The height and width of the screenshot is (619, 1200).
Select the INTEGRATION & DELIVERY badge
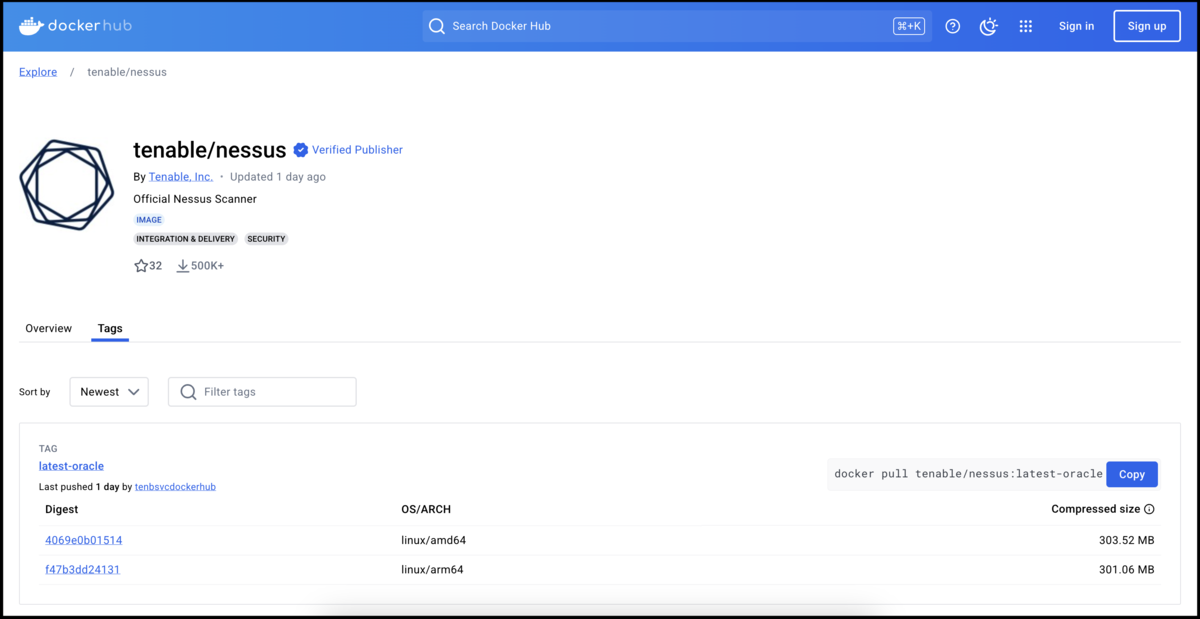click(x=185, y=239)
